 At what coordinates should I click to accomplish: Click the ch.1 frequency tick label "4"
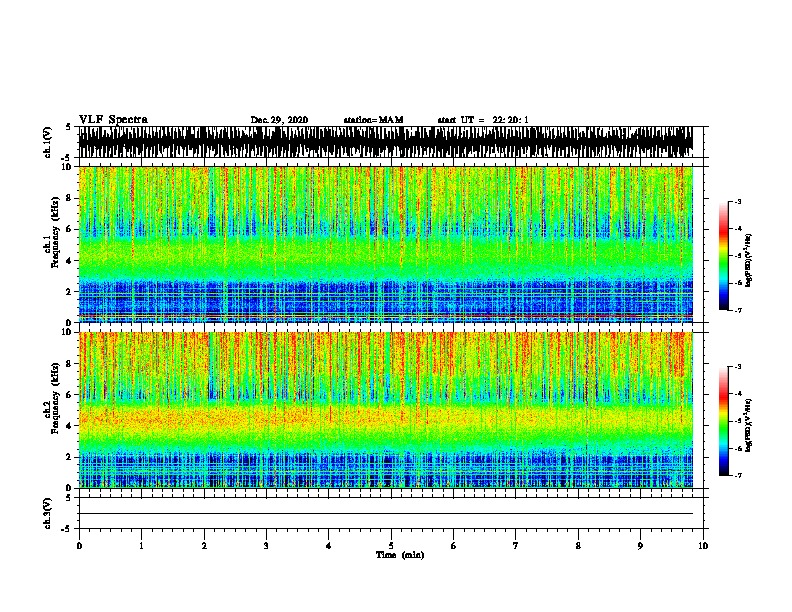point(69,261)
